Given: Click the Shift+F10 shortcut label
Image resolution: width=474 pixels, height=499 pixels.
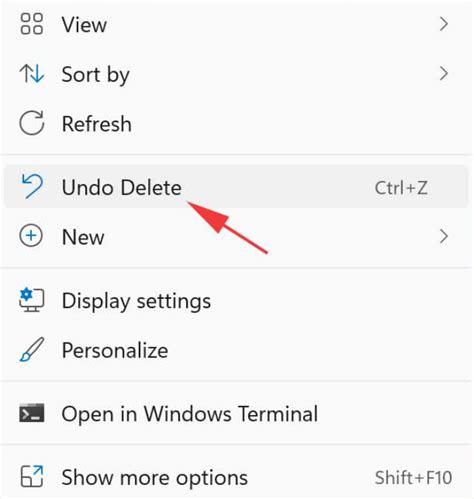Looking at the screenshot, I should [413, 477].
